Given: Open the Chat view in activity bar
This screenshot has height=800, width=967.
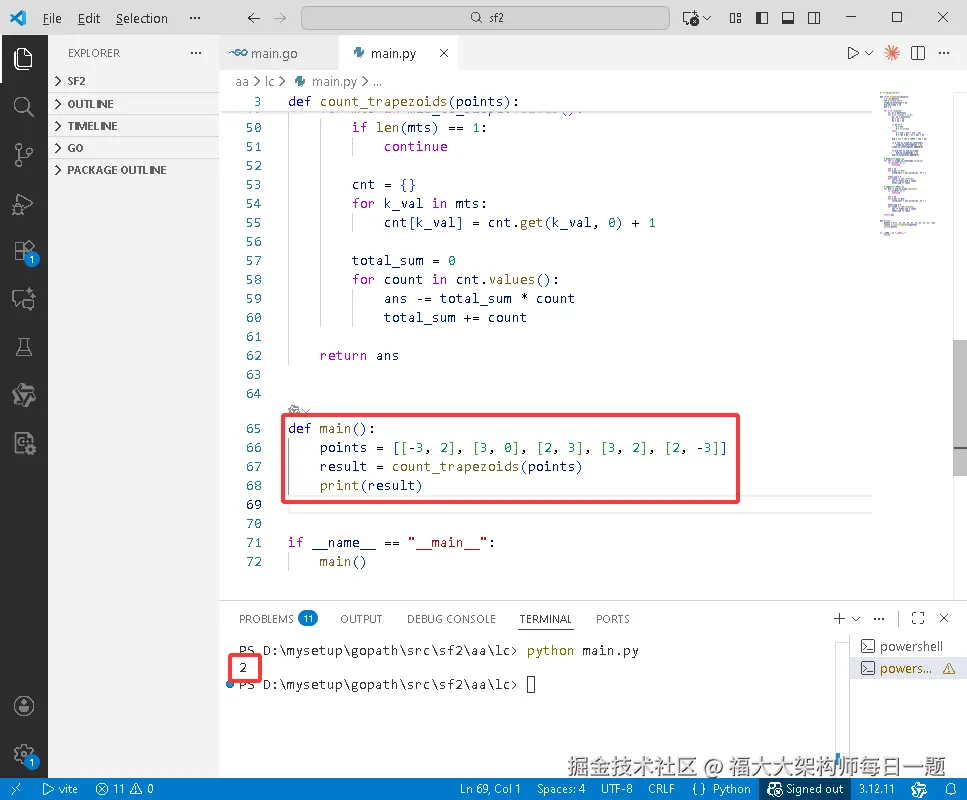Looking at the screenshot, I should click(x=23, y=299).
